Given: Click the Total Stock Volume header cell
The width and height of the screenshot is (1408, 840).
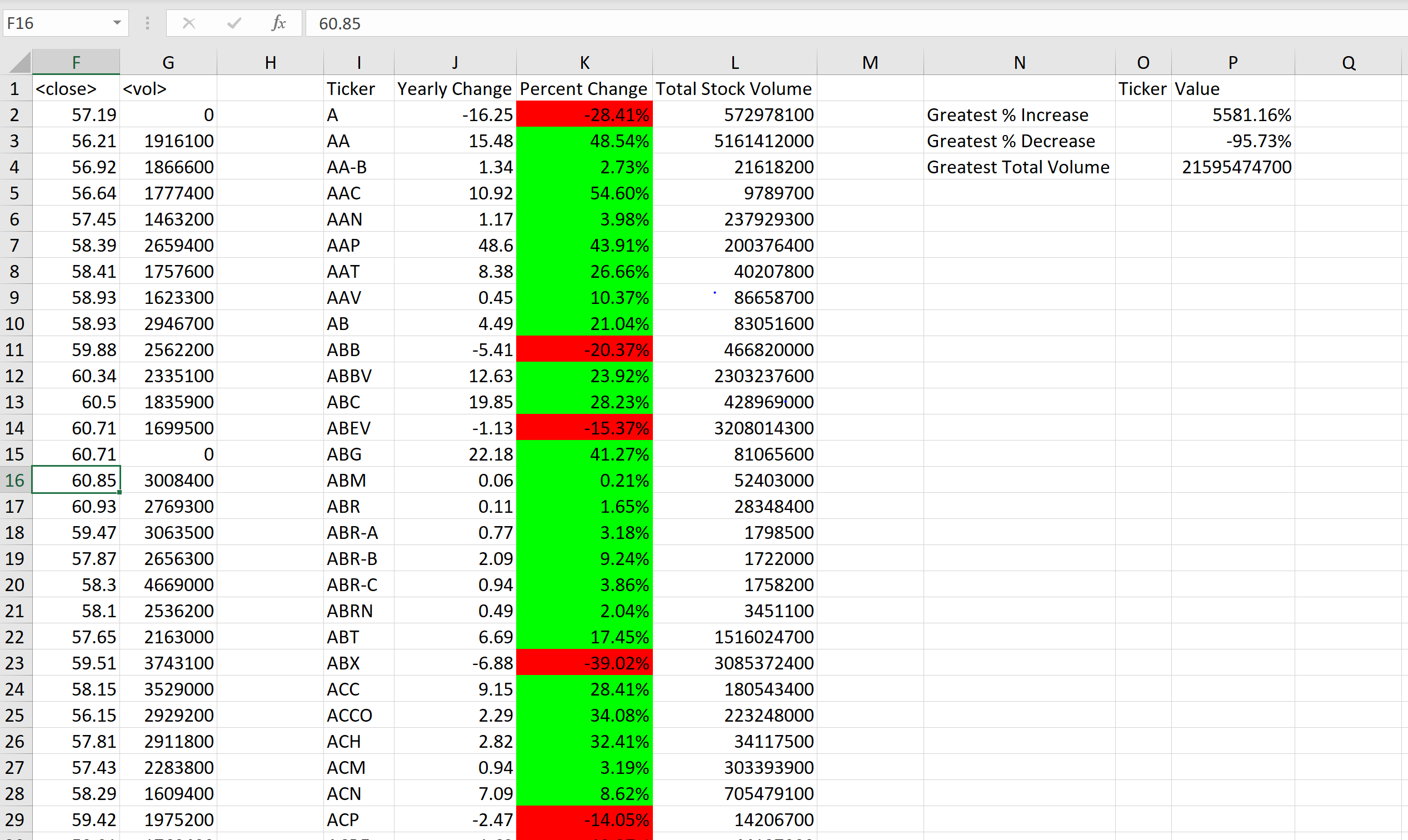Looking at the screenshot, I should pyautogui.click(x=735, y=89).
